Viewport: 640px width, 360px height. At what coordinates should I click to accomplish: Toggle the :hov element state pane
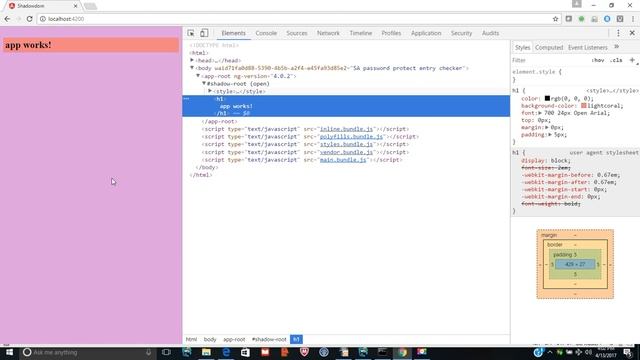[x=598, y=60]
